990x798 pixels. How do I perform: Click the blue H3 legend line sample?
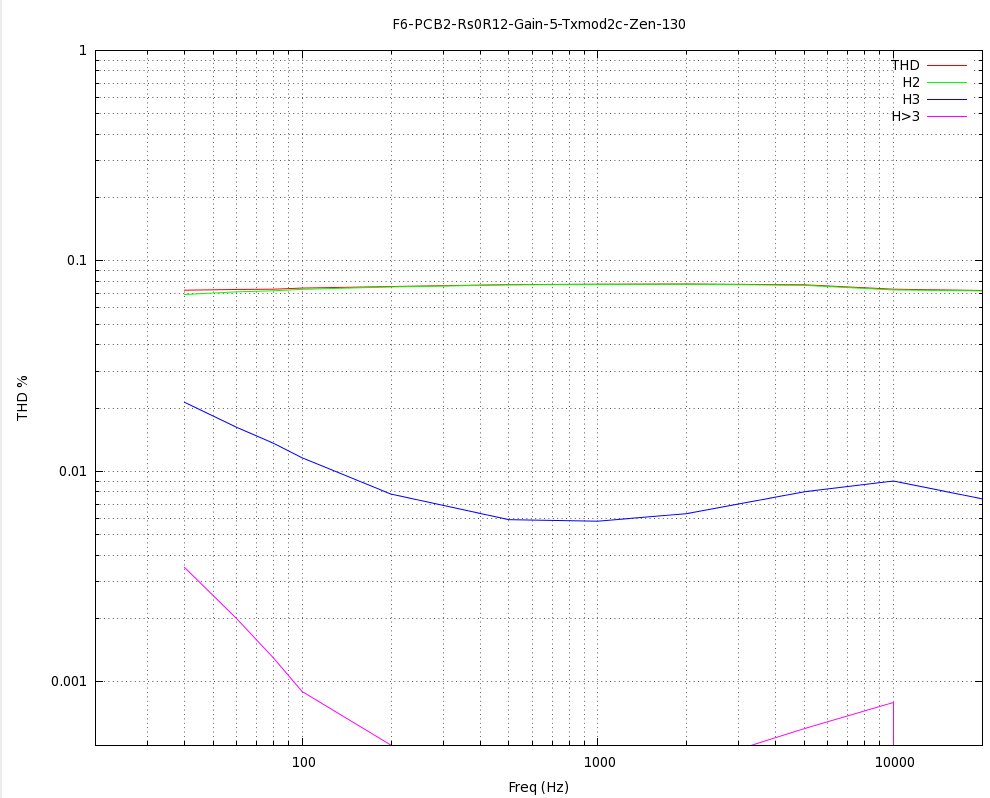946,100
